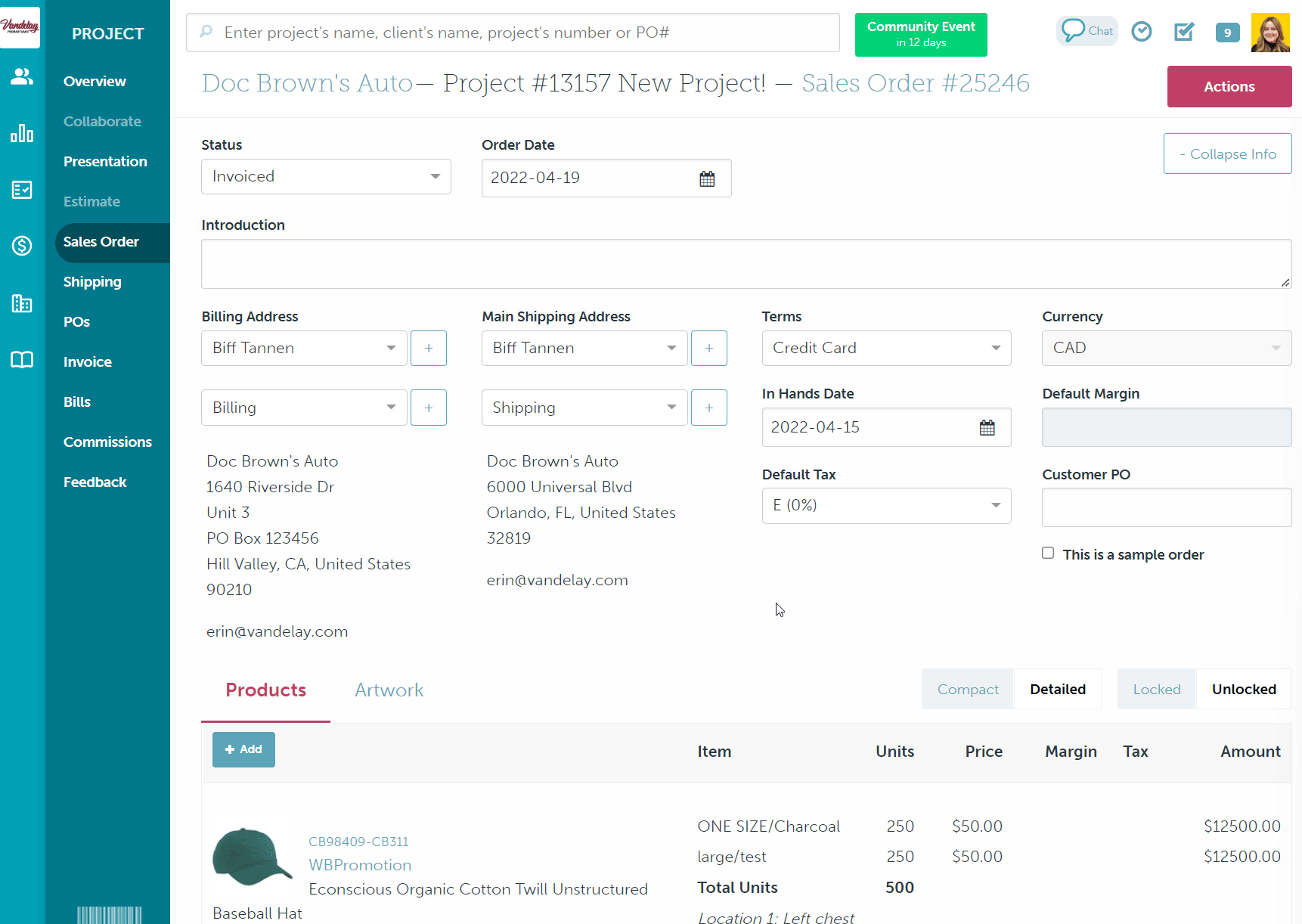Open the Order Date calendar picker

pos(707,178)
